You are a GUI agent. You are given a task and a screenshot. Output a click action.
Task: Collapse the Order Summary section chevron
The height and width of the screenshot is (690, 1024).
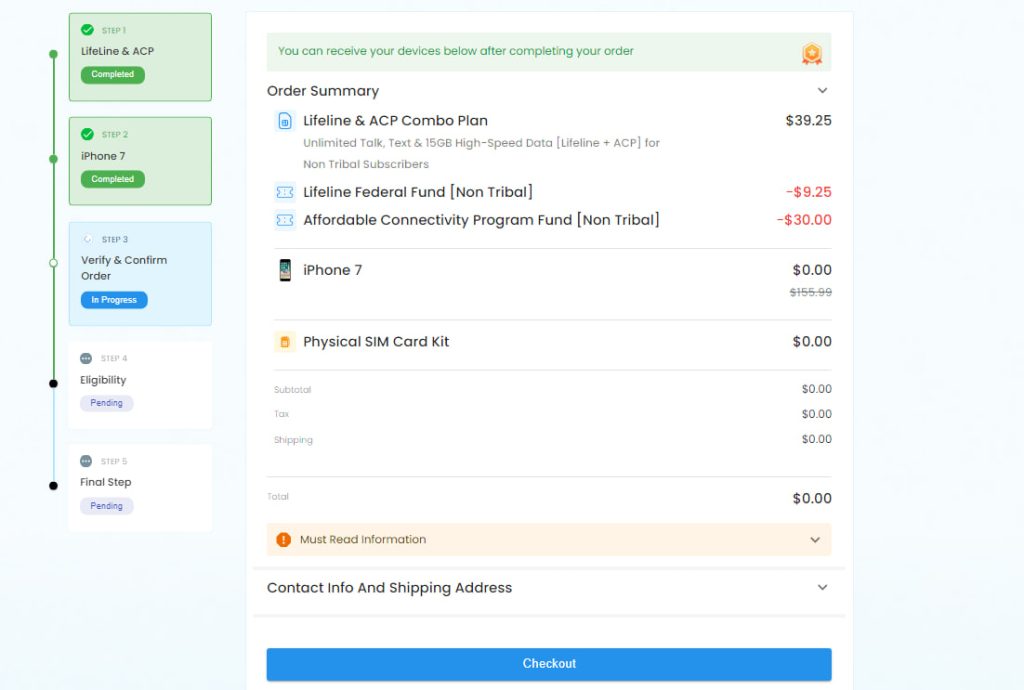[822, 91]
